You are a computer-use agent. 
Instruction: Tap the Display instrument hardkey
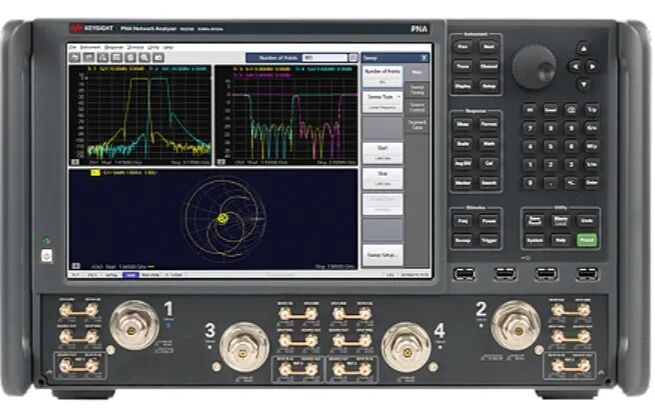463,86
